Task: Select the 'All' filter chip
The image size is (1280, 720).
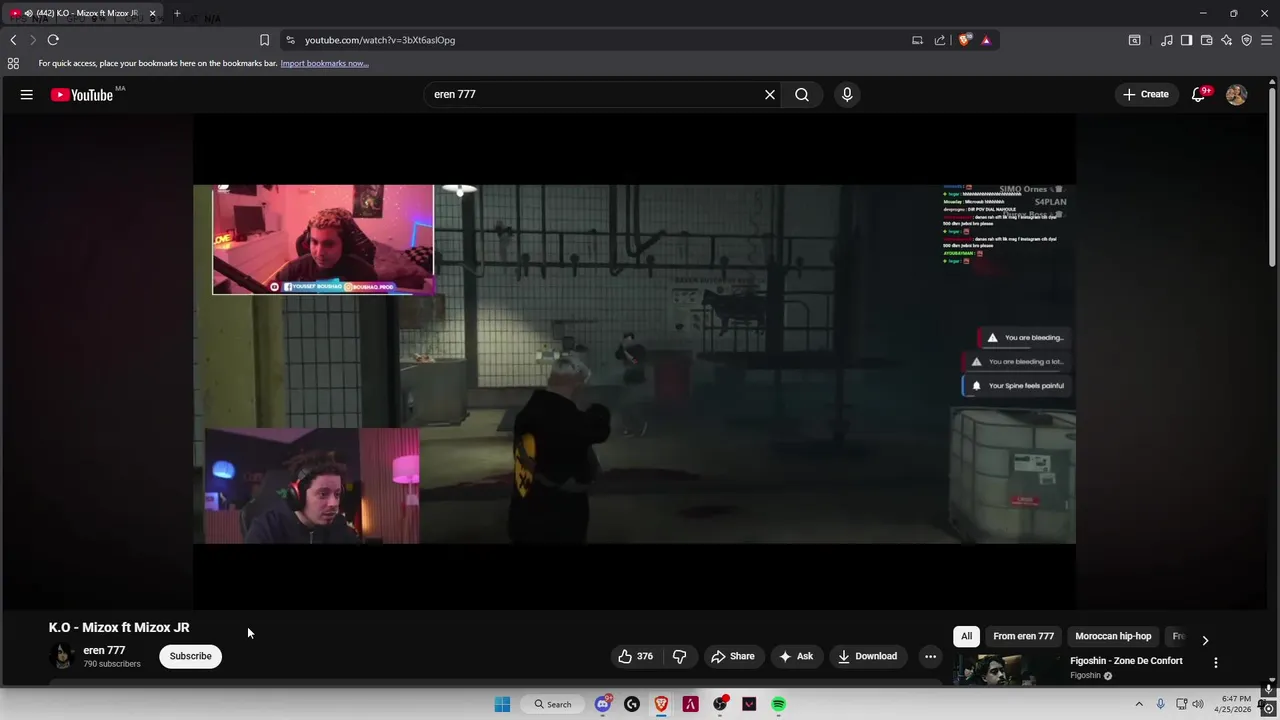Action: pos(966,636)
